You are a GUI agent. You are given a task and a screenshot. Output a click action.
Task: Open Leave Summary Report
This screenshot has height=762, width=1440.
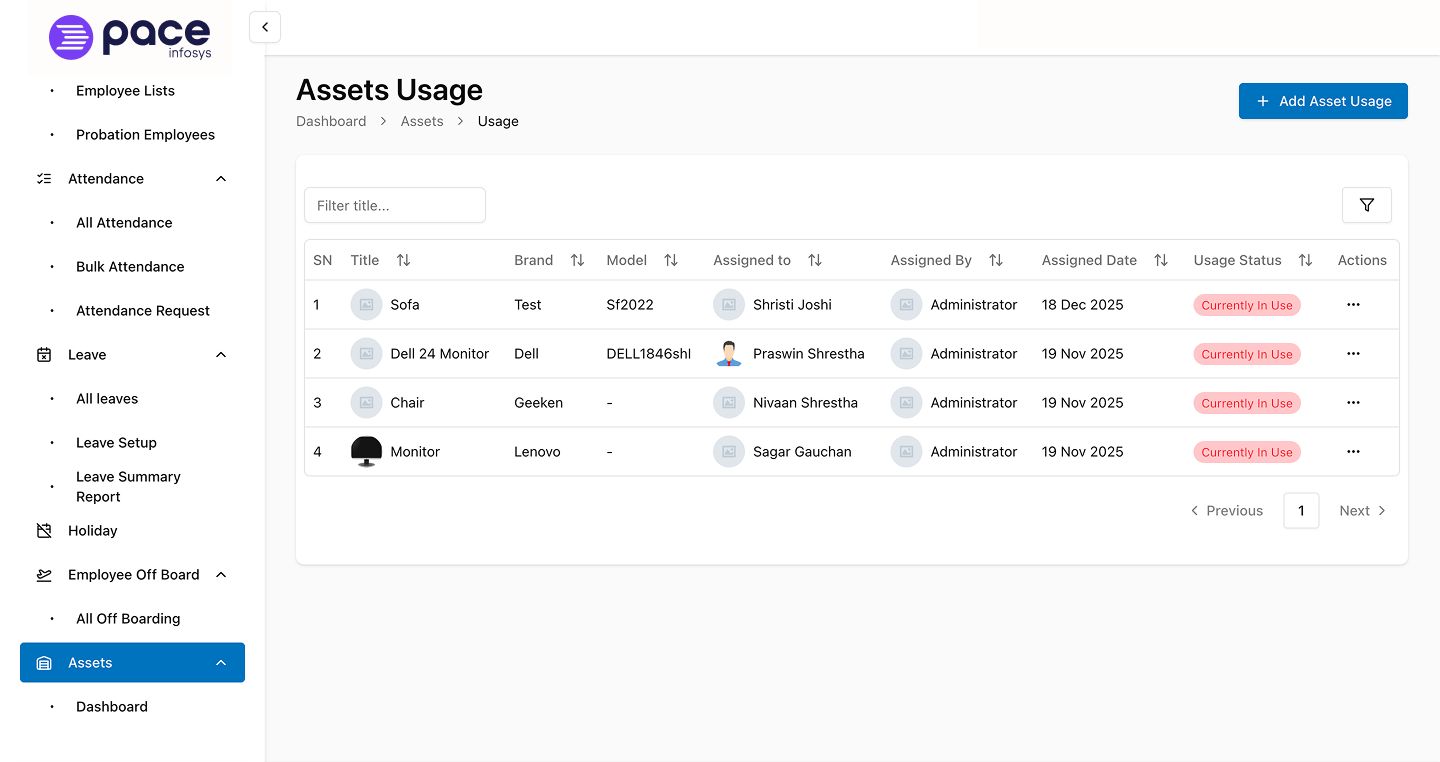128,487
